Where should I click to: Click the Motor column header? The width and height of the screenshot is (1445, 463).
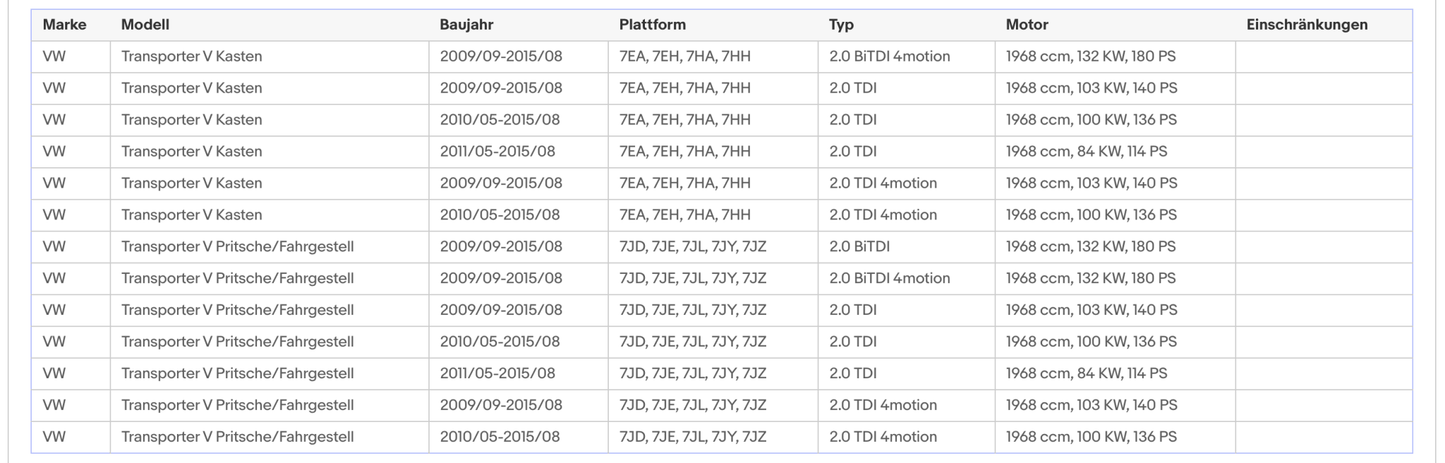pyautogui.click(x=1027, y=25)
